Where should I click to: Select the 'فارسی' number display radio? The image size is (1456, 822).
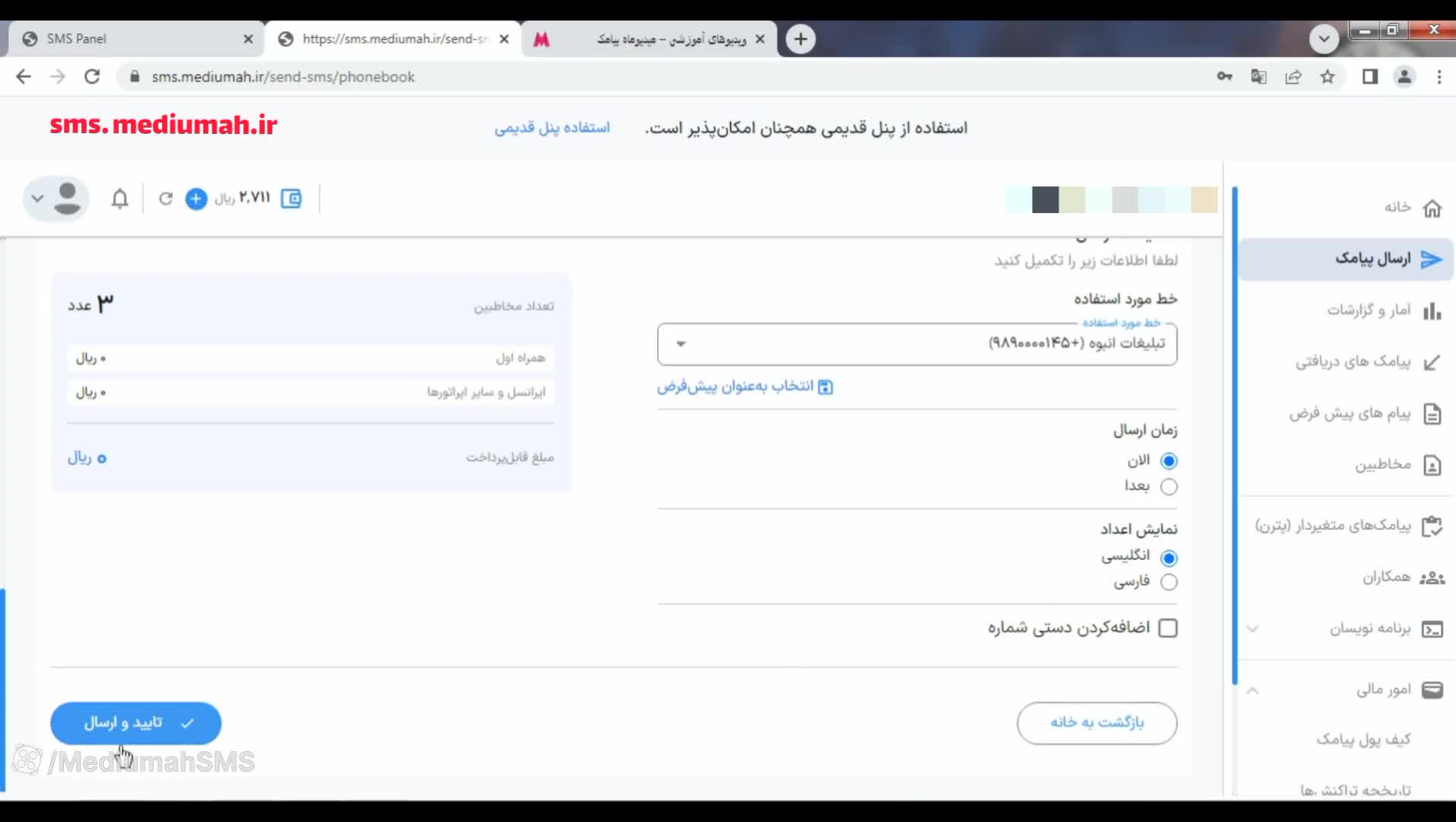pos(1168,582)
